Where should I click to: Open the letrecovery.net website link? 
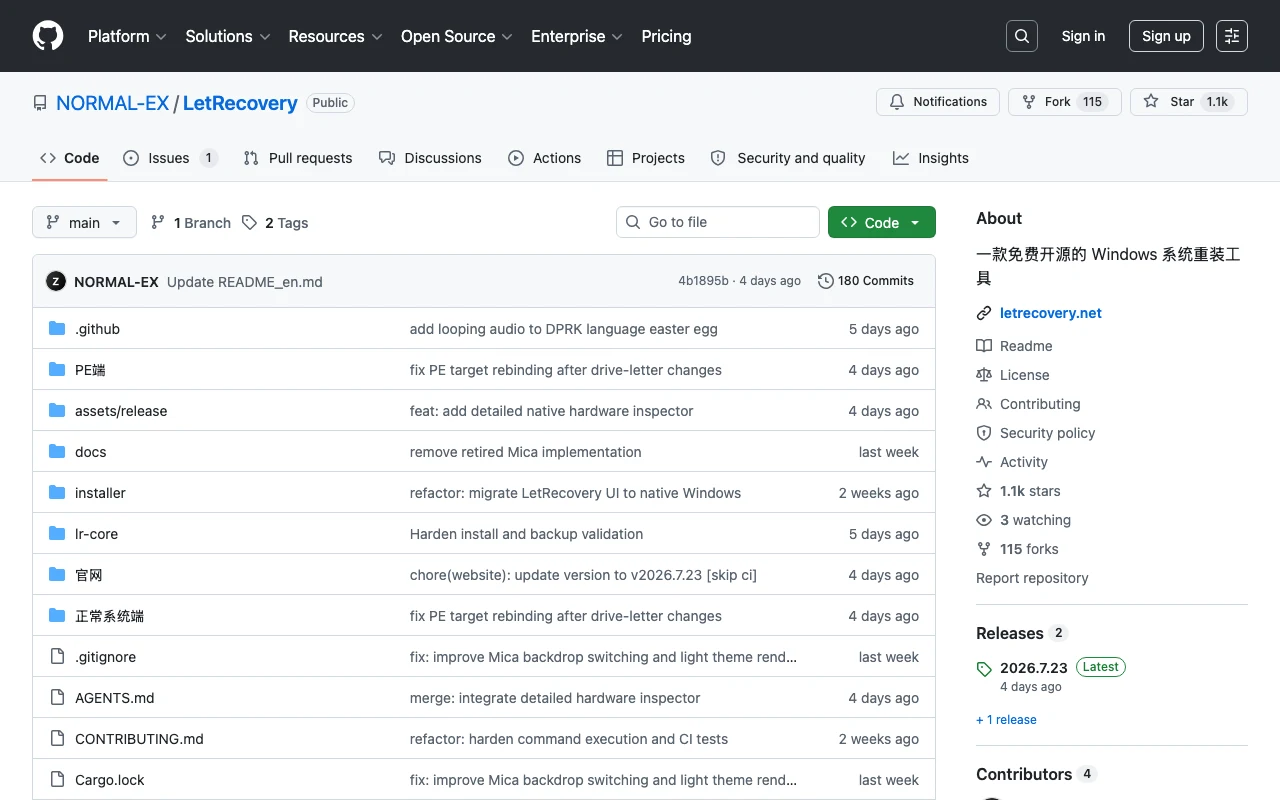pyautogui.click(x=1051, y=313)
